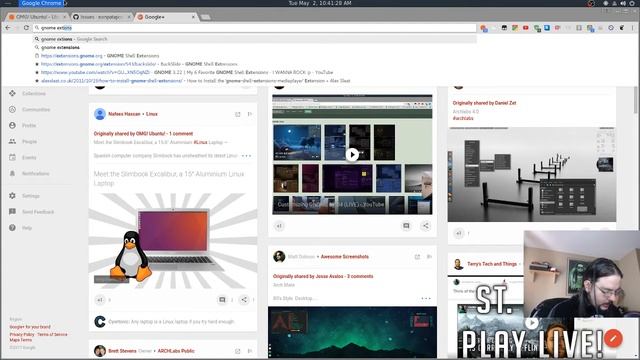The image size is (640, 360).
Task: Open Terry's Tech and Things profile link
Action: (x=492, y=264)
